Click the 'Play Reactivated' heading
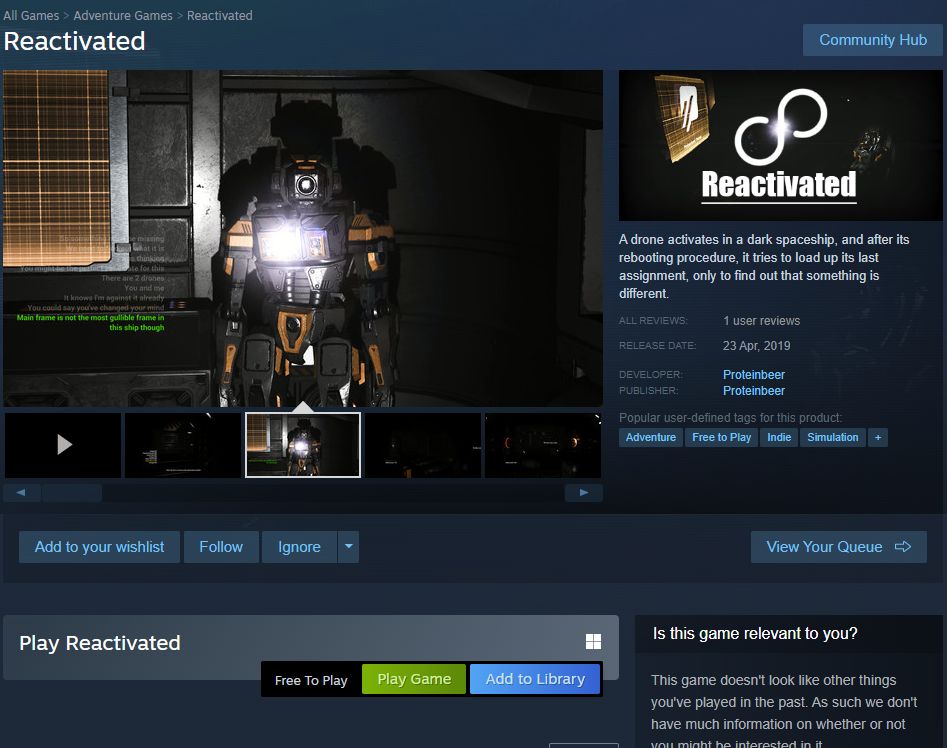 (100, 643)
